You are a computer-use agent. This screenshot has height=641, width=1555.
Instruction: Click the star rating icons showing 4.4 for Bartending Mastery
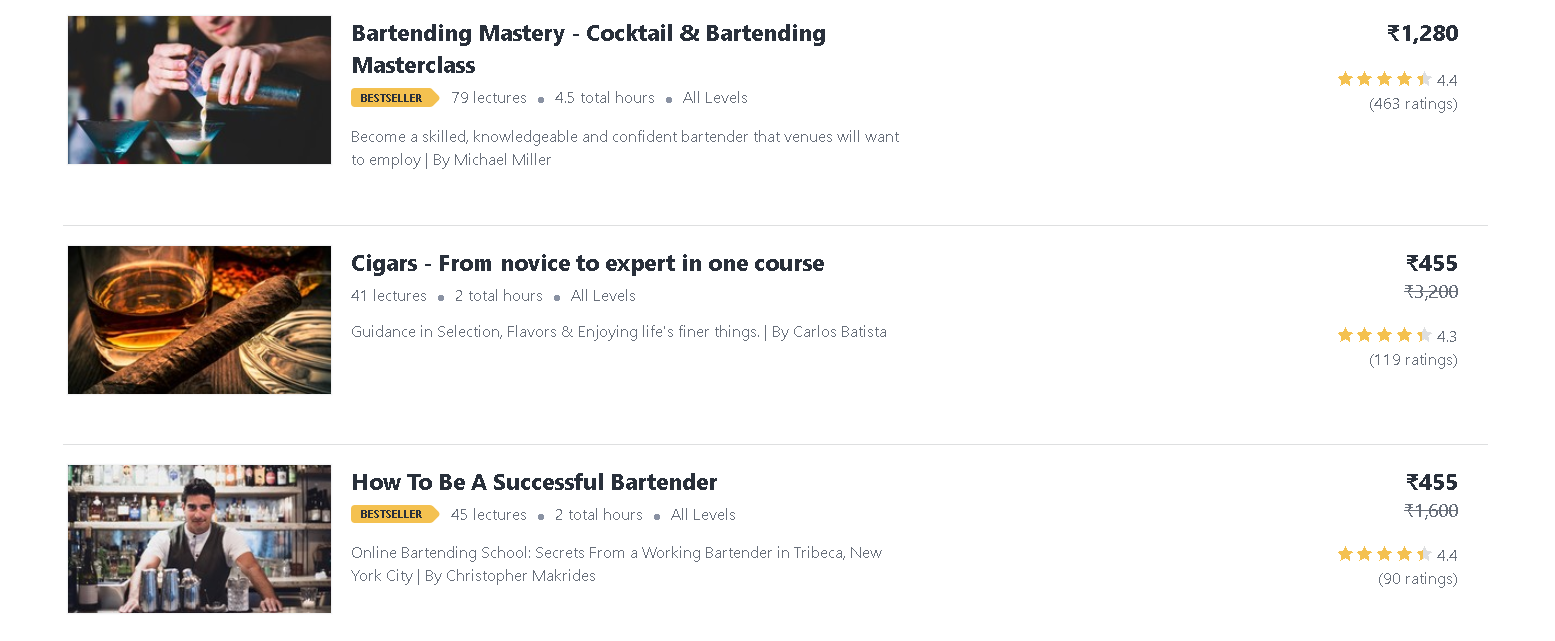click(1385, 79)
